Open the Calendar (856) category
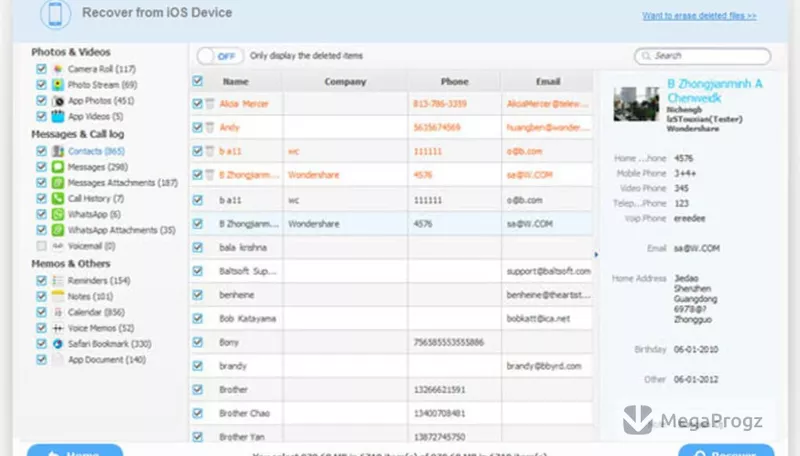800x456 pixels. click(96, 312)
